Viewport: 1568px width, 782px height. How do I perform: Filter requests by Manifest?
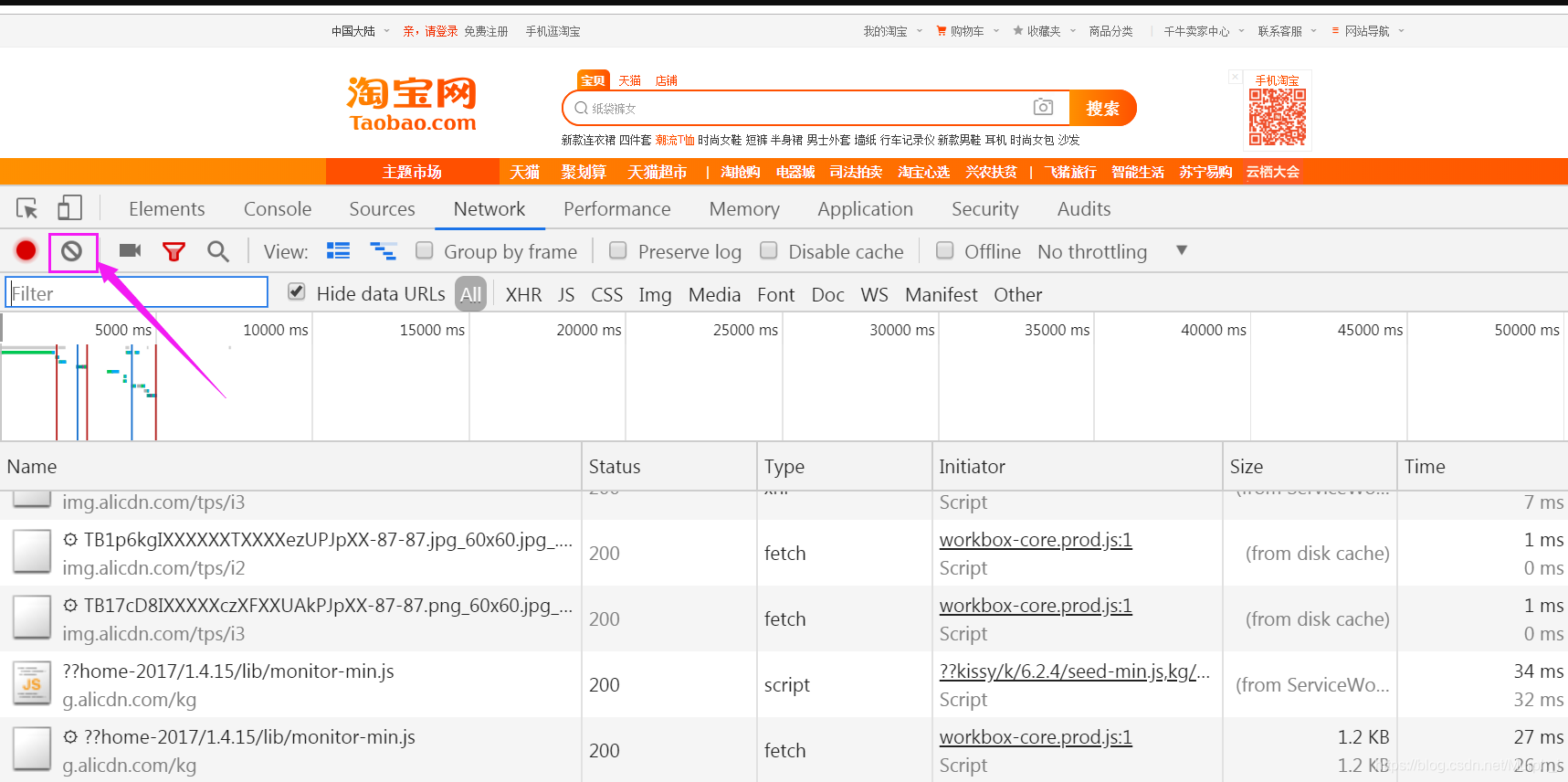coord(941,294)
